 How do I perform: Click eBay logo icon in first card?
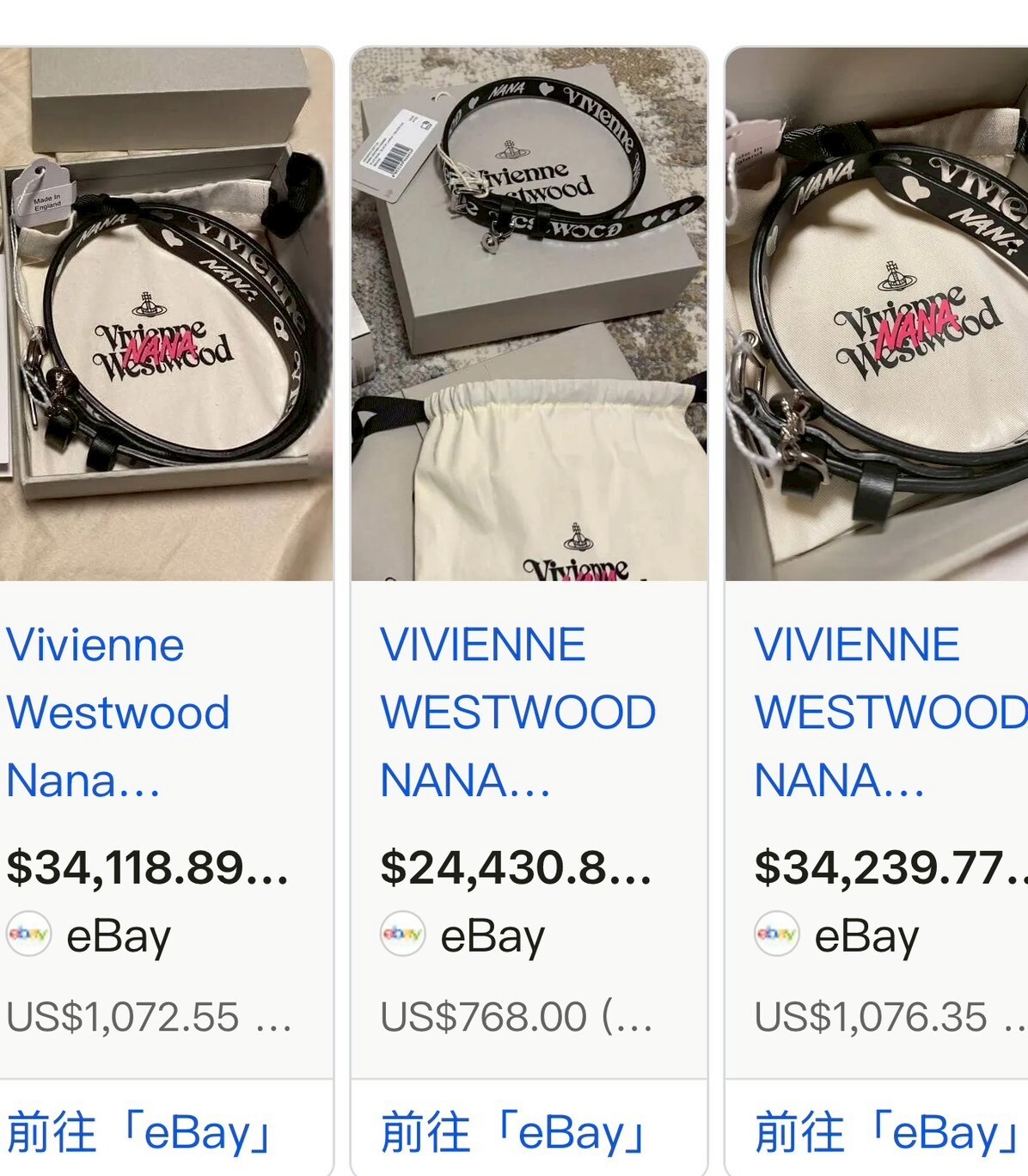point(28,934)
